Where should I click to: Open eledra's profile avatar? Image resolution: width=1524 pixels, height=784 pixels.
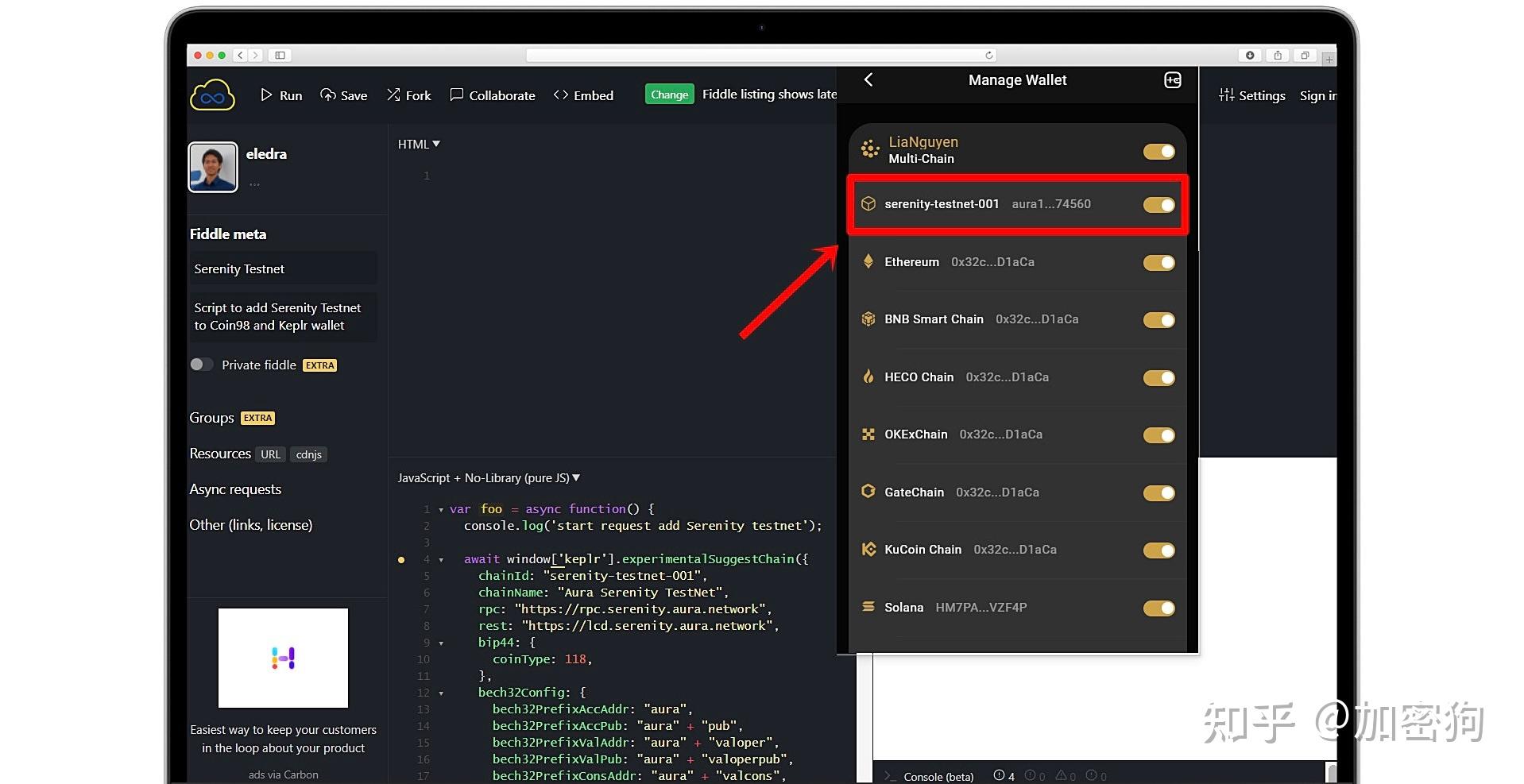pyautogui.click(x=212, y=168)
